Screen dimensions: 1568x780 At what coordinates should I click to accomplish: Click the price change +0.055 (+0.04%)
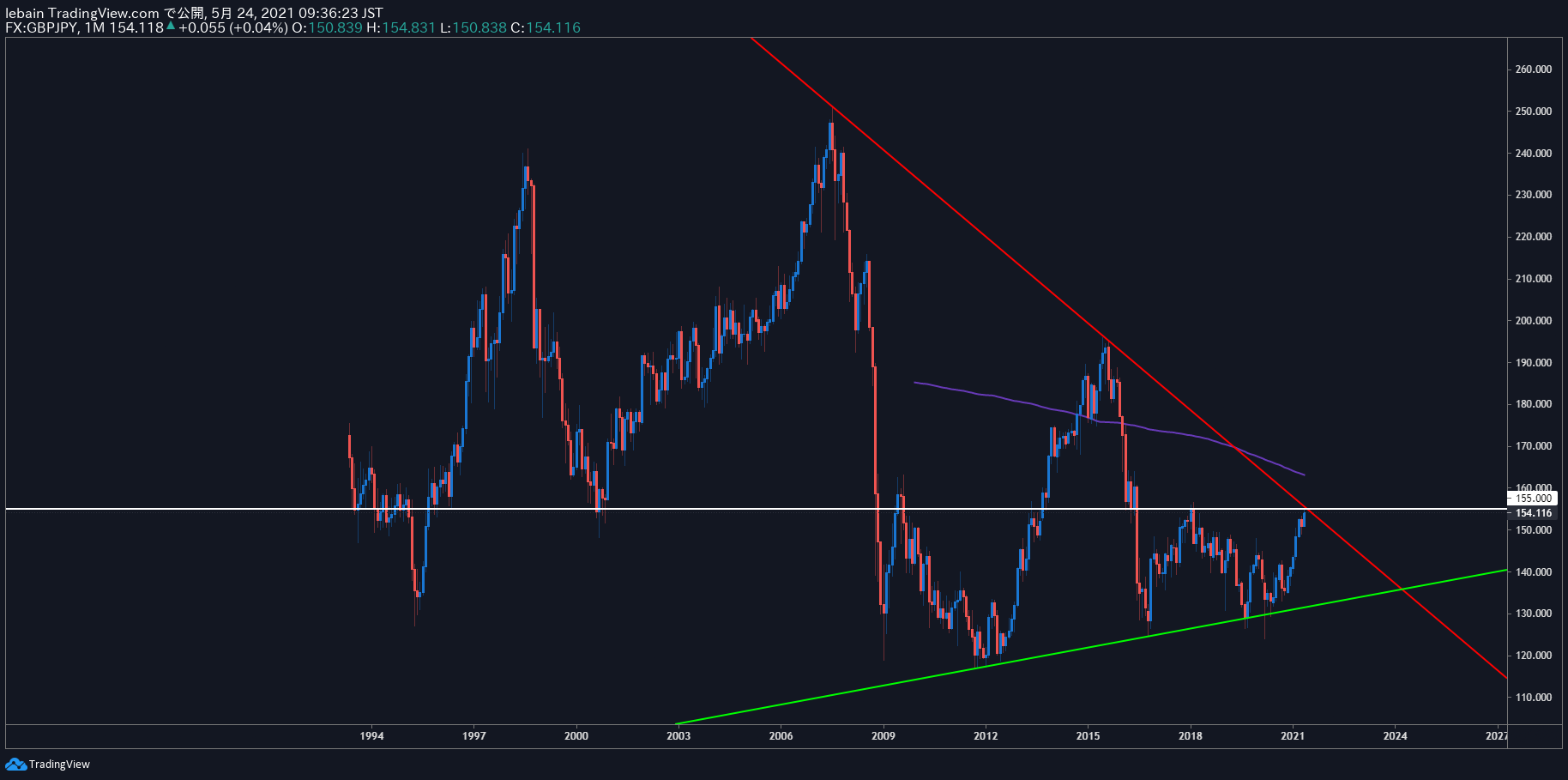tap(233, 27)
